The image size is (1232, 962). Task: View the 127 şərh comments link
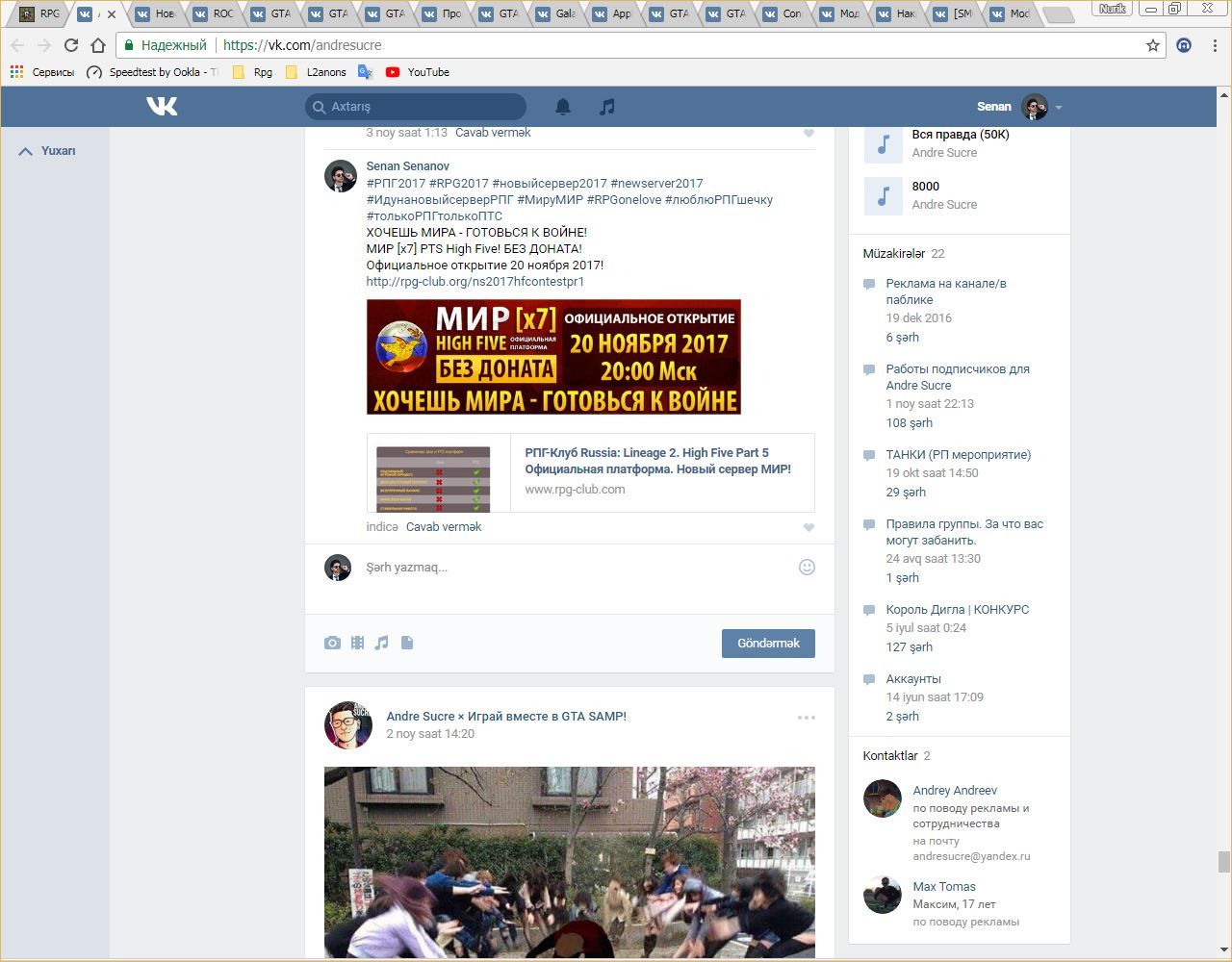tap(910, 647)
